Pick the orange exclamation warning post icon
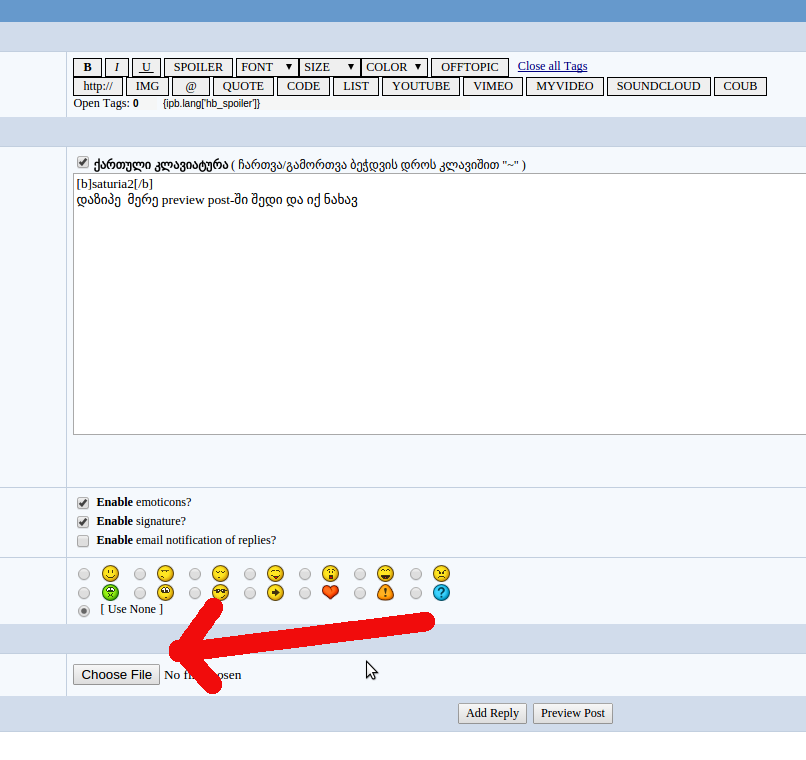Image resolution: width=806 pixels, height=760 pixels. tap(385, 593)
